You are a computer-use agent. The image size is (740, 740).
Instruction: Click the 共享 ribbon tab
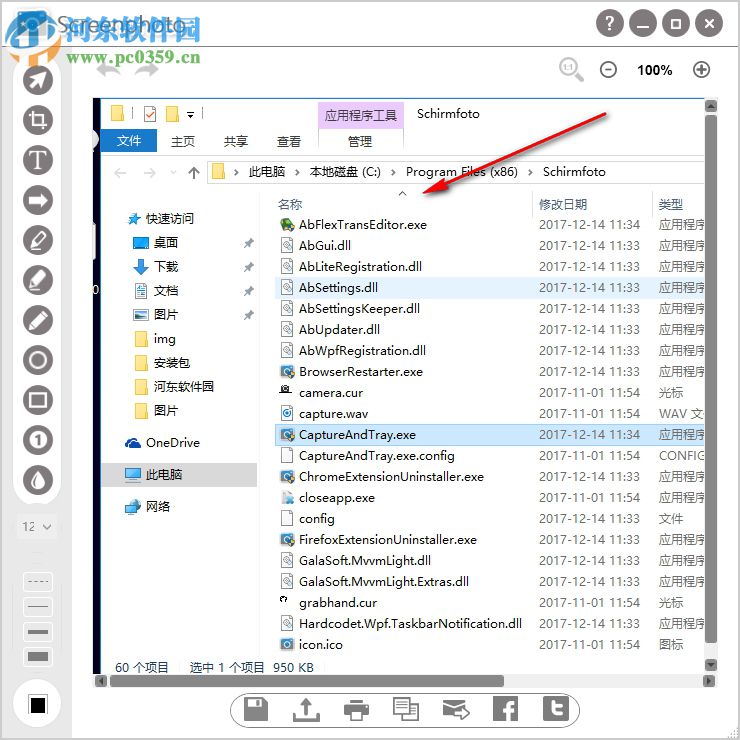tap(235, 141)
